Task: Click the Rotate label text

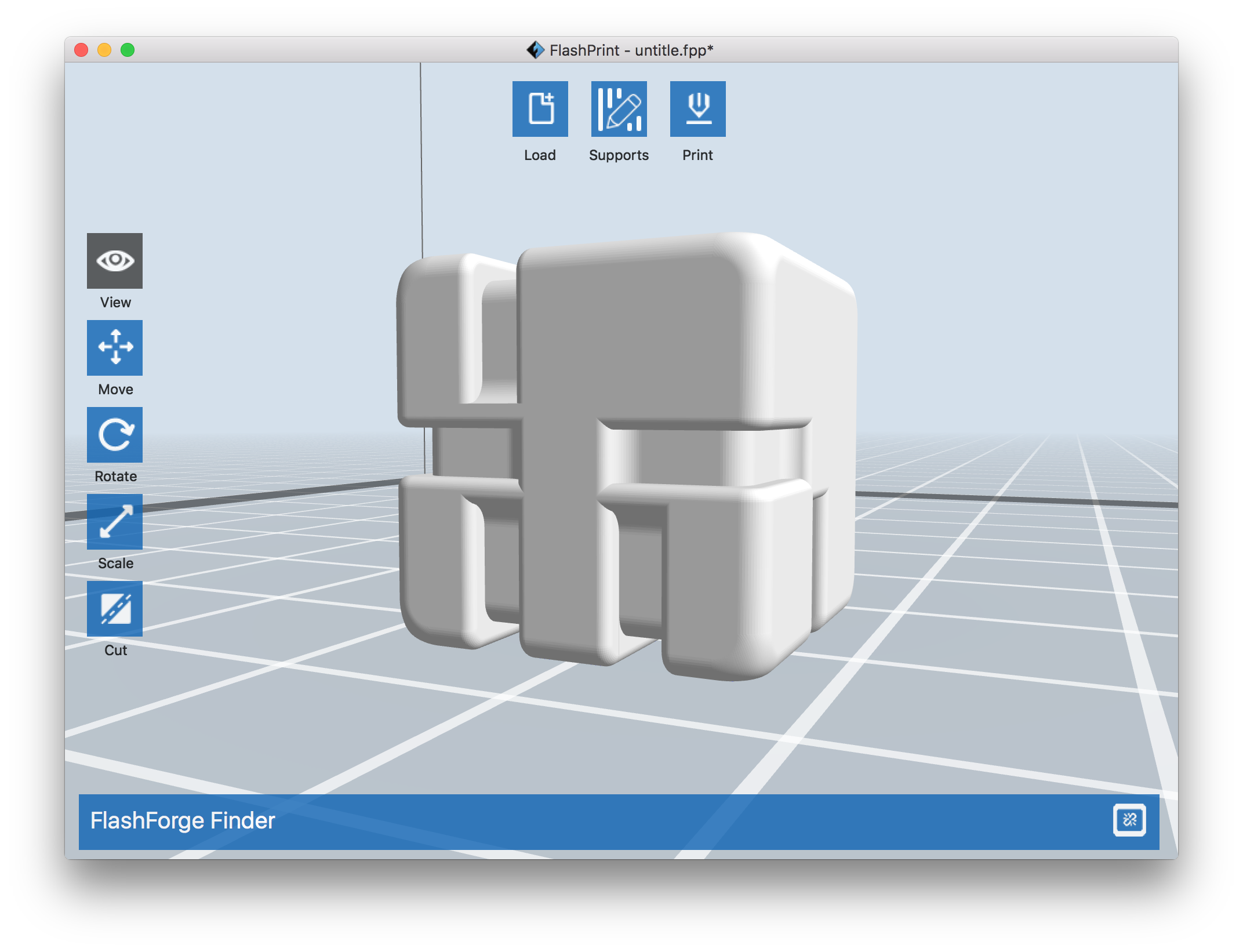Action: click(x=115, y=477)
